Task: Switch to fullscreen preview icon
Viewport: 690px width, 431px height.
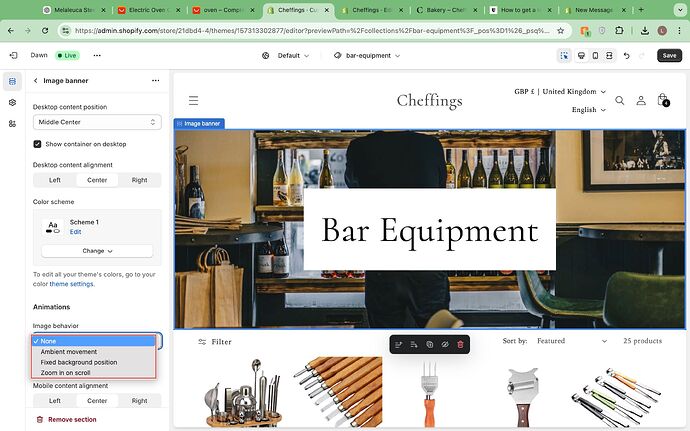Action: [x=609, y=55]
